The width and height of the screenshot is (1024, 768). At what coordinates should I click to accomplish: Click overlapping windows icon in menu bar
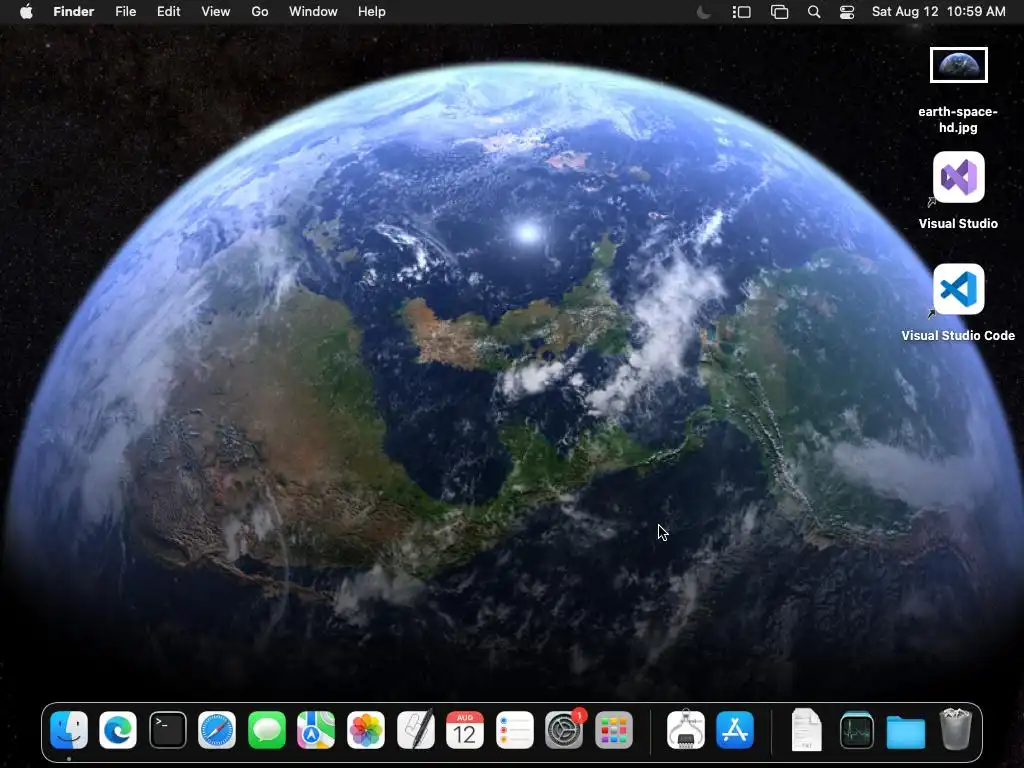click(x=779, y=12)
